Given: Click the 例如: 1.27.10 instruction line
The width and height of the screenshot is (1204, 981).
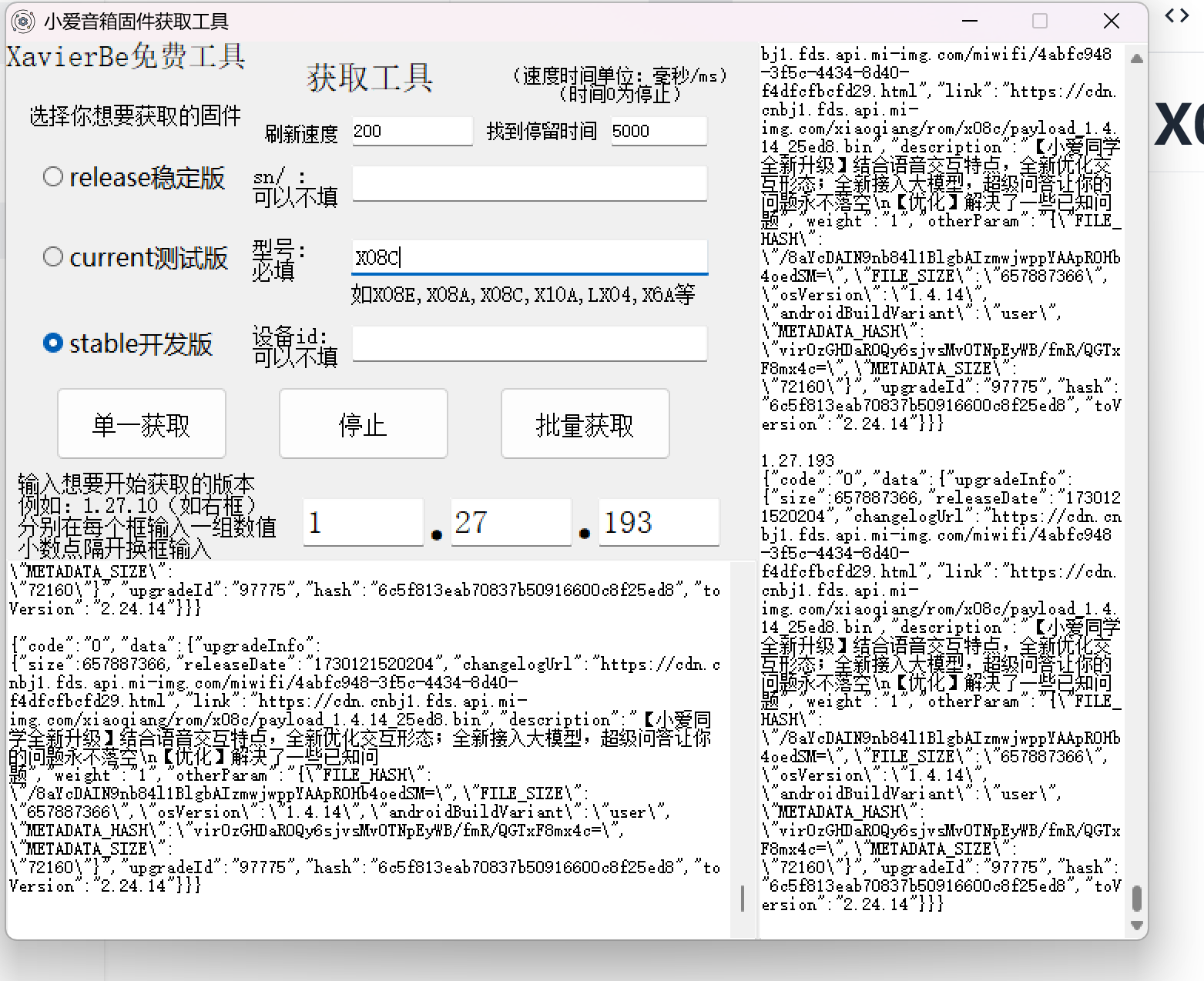Looking at the screenshot, I should tap(137, 505).
